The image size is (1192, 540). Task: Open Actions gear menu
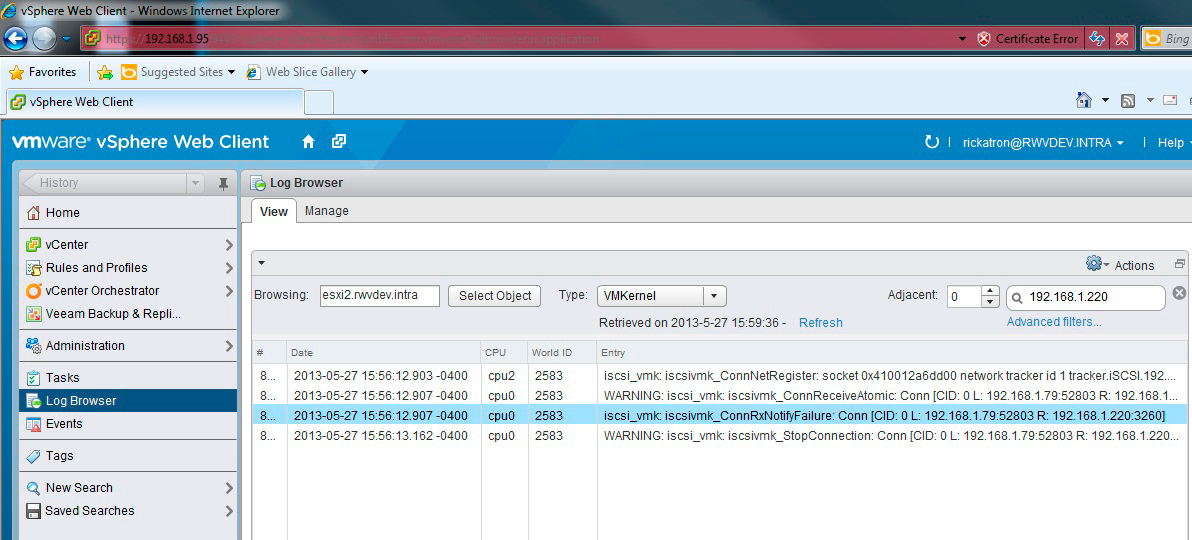click(1120, 265)
